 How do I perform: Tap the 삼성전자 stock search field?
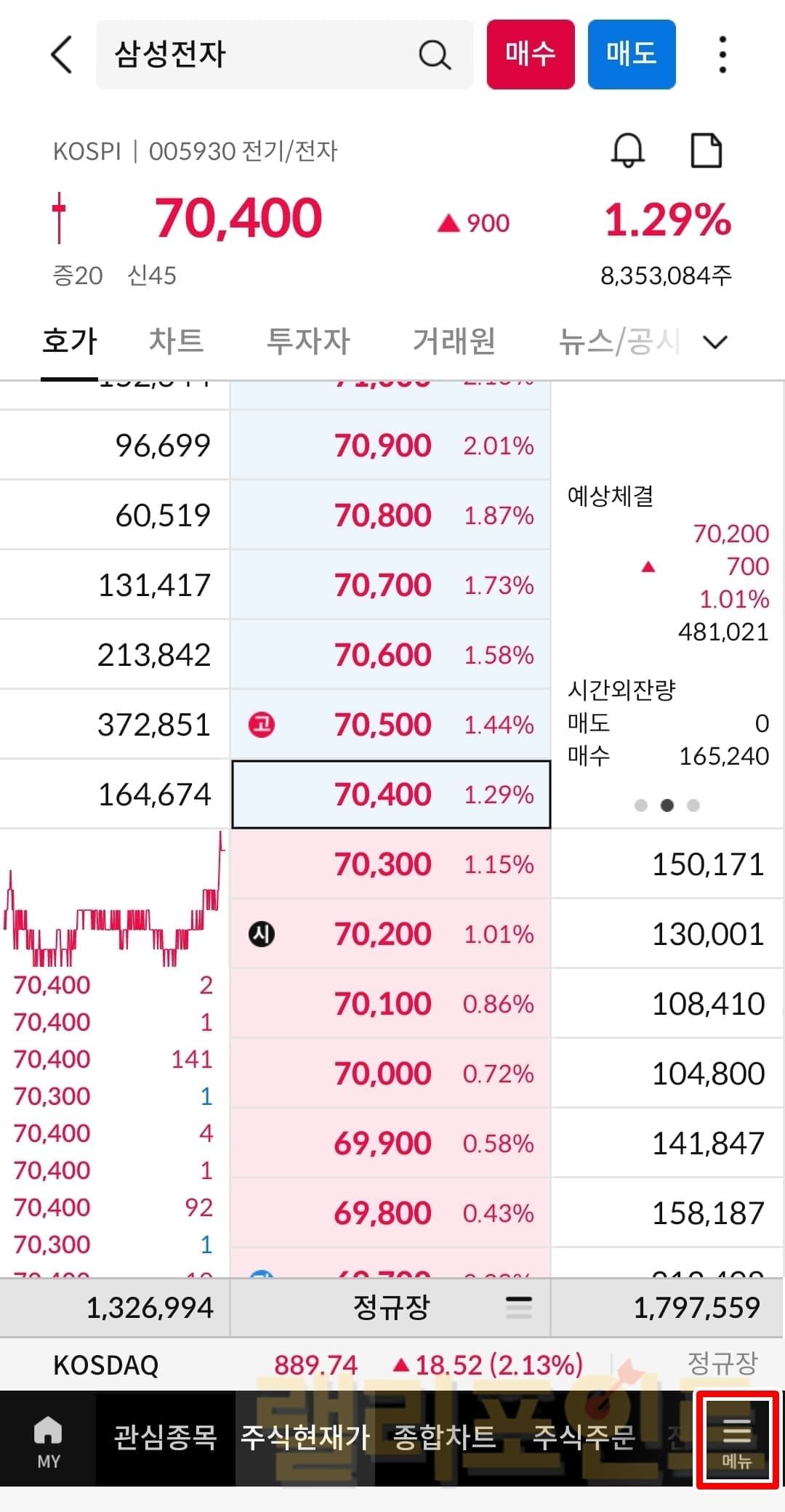click(x=262, y=55)
